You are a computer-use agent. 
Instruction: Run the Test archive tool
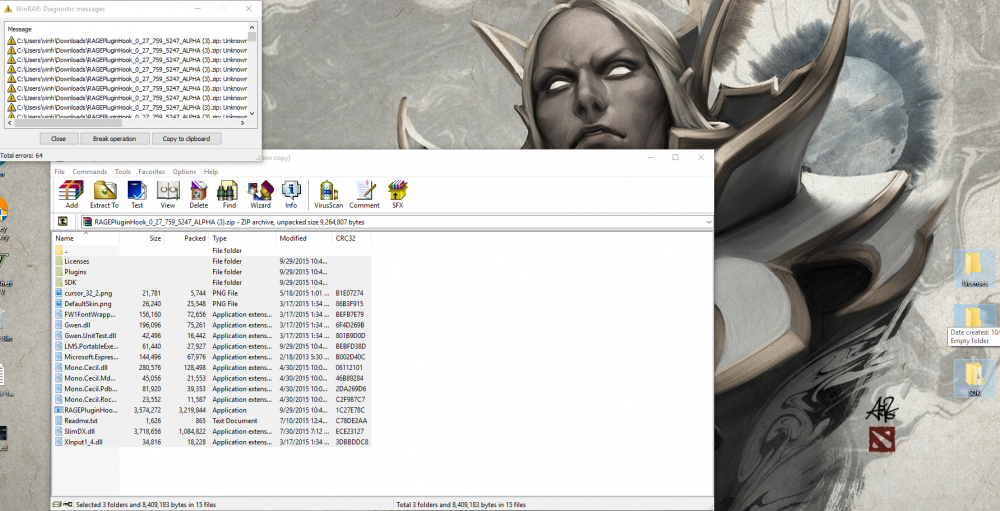137,194
